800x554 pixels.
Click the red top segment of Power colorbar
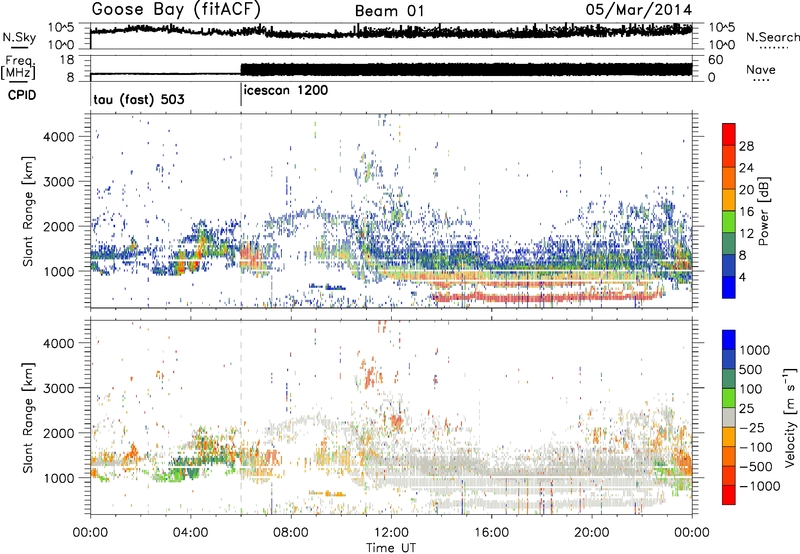point(729,135)
